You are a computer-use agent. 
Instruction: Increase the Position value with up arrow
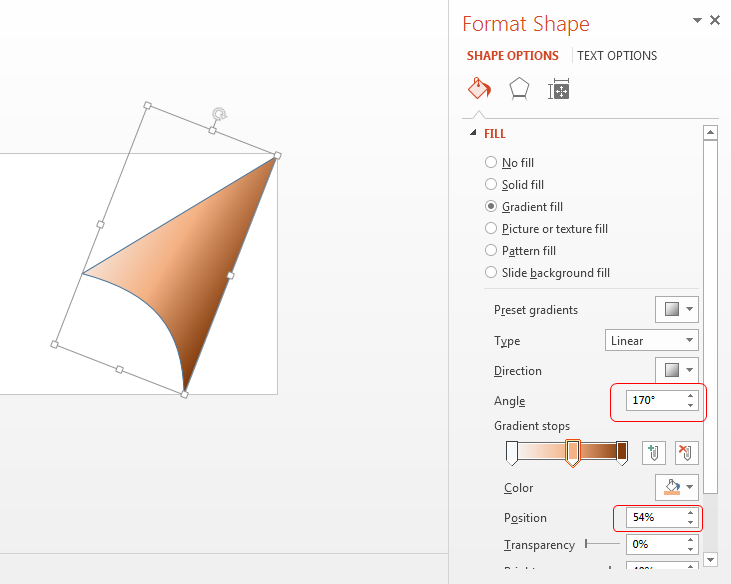[690, 513]
